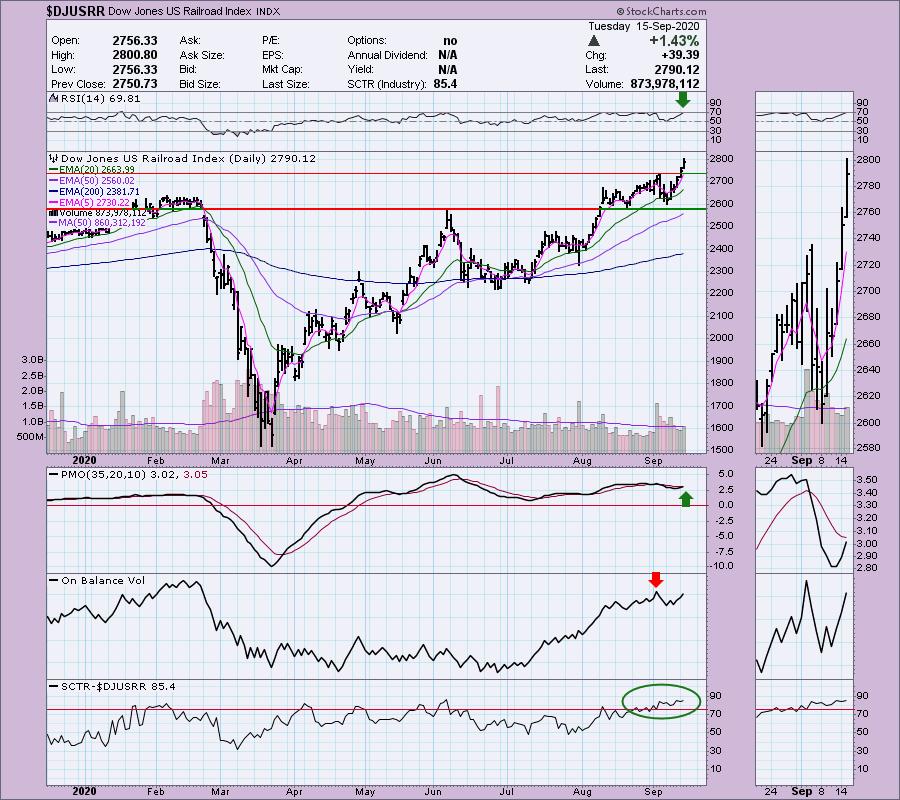Click the date 'Tuesday 15-Sep-2020'
Viewport: 900px width, 800px height.
coord(643,26)
